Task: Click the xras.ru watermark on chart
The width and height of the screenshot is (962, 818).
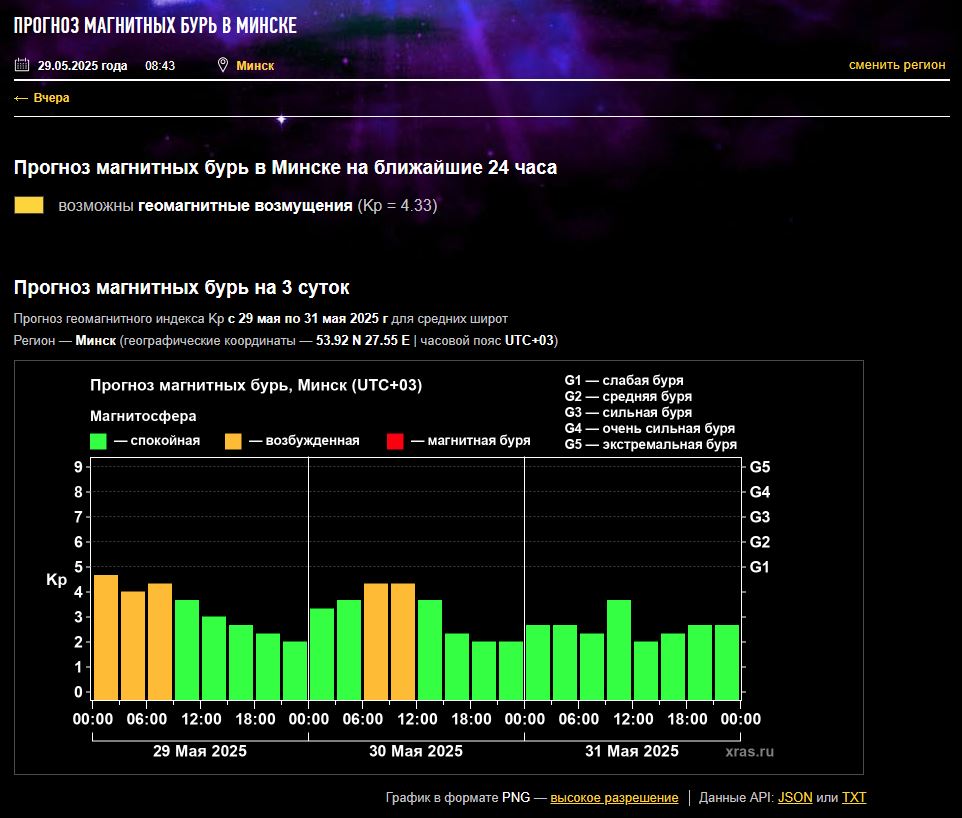Action: (x=750, y=751)
